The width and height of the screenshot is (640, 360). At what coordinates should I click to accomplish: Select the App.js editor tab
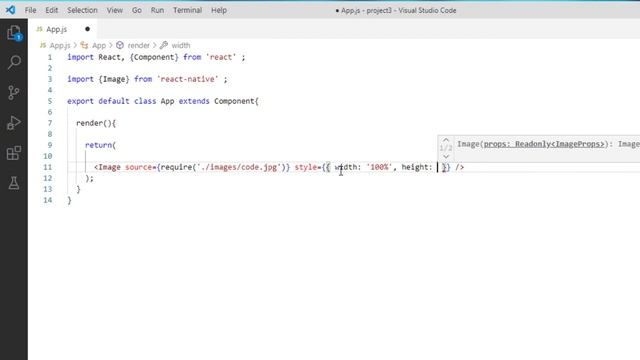[63, 29]
